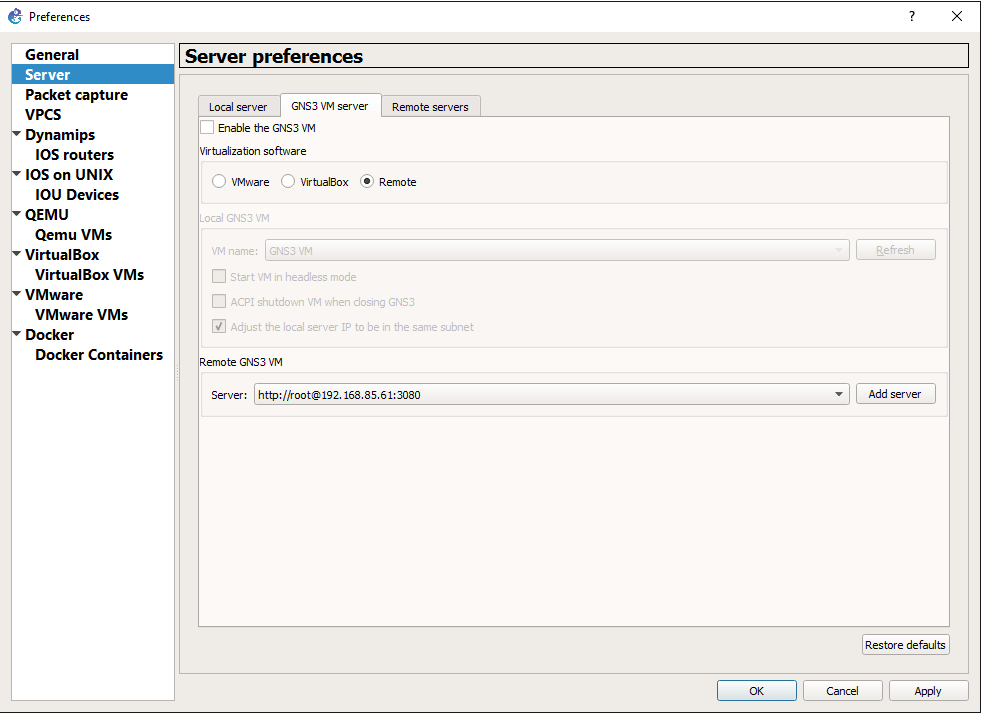Open VPCS preferences
Image resolution: width=981 pixels, height=714 pixels.
click(43, 115)
